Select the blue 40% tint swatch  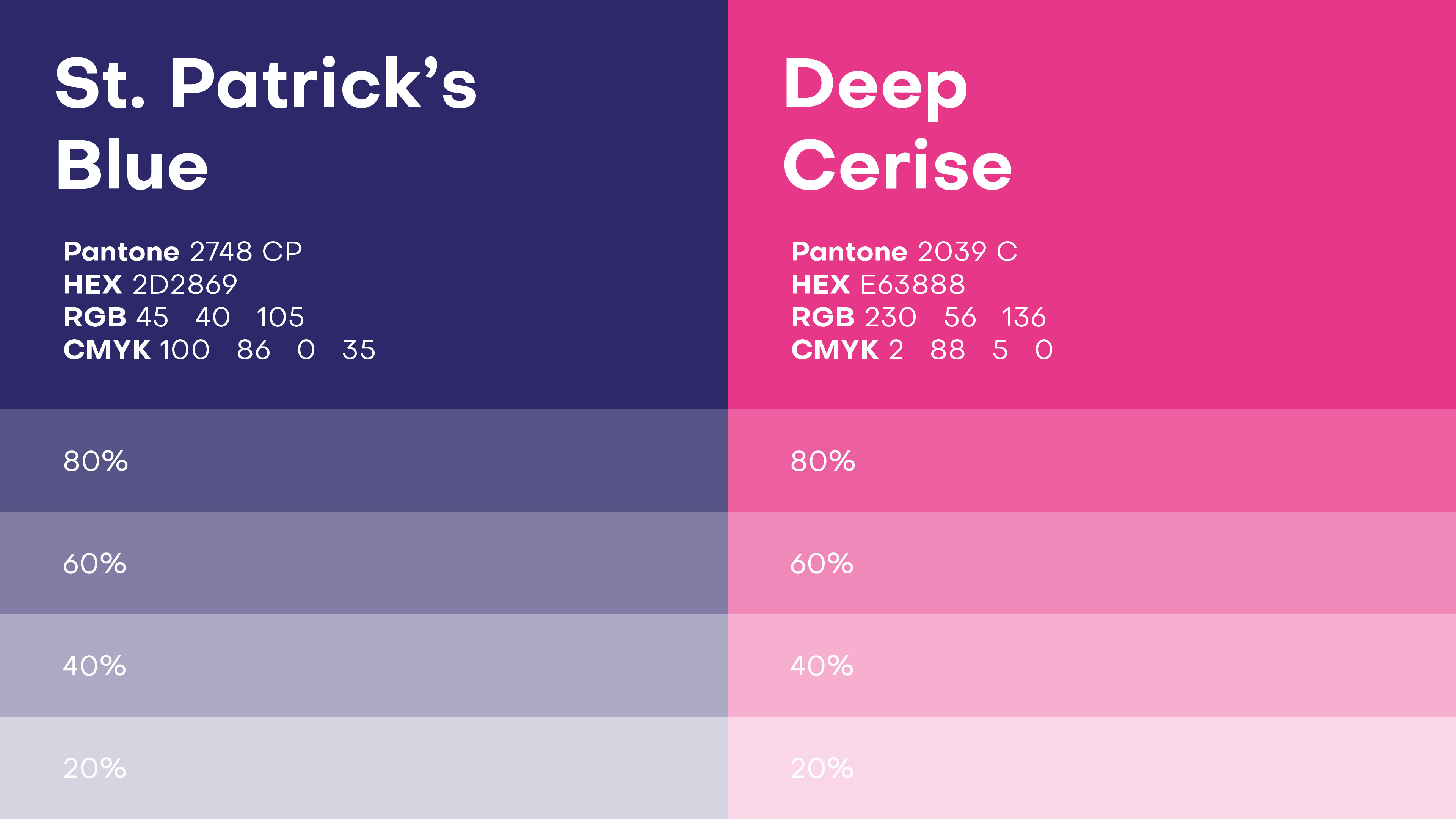point(364,665)
